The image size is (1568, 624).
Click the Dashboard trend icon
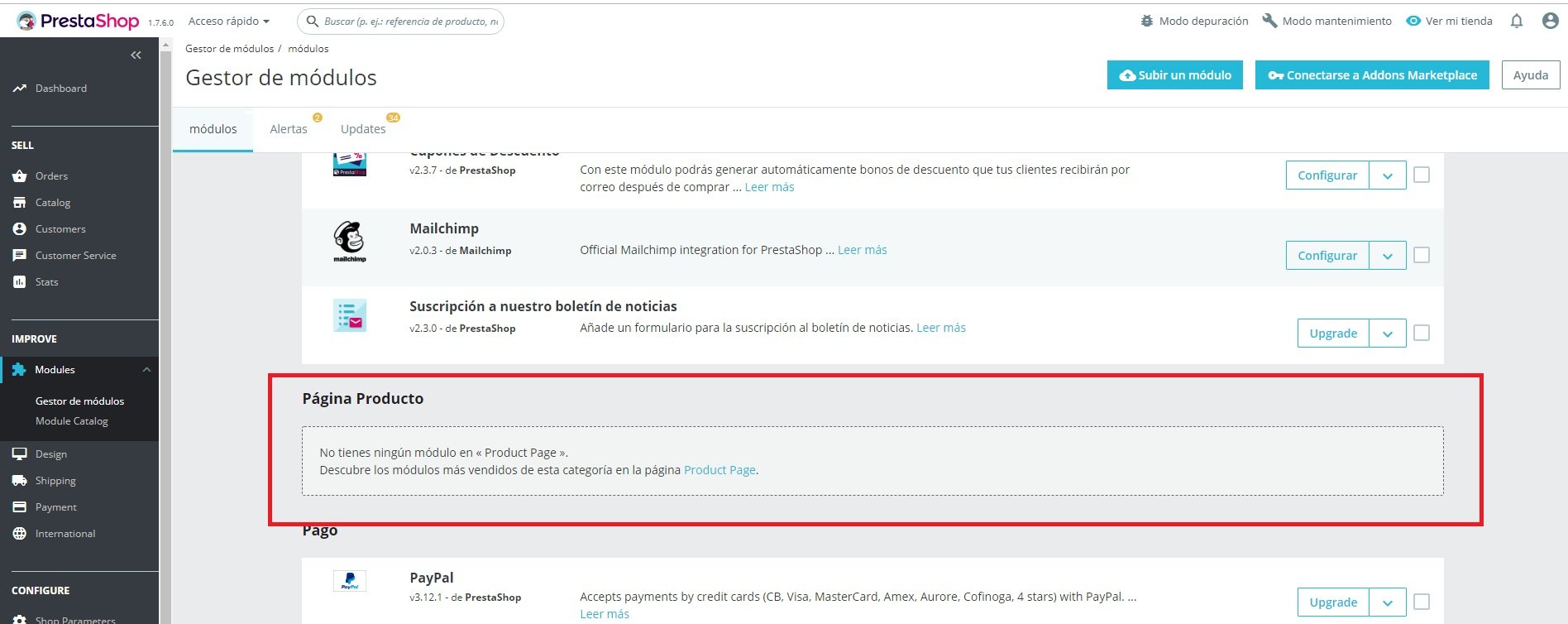[20, 89]
